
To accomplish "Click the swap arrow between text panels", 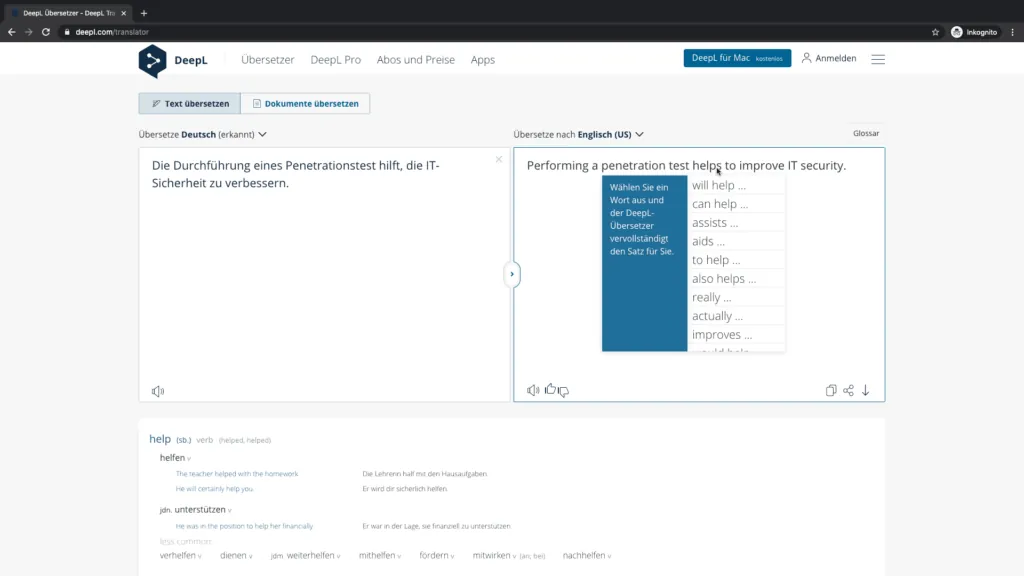I will [512, 274].
